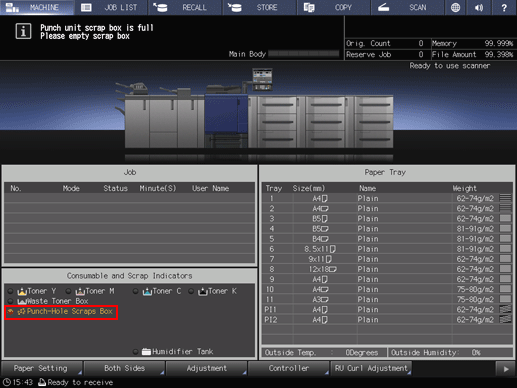Click the speaker sound icon
517x388 pixels.
[479, 7]
